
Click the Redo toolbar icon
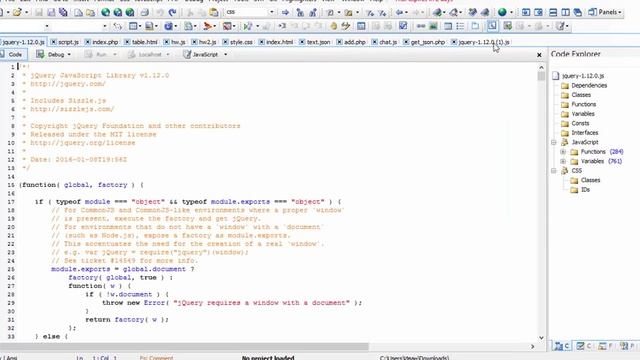172,12
